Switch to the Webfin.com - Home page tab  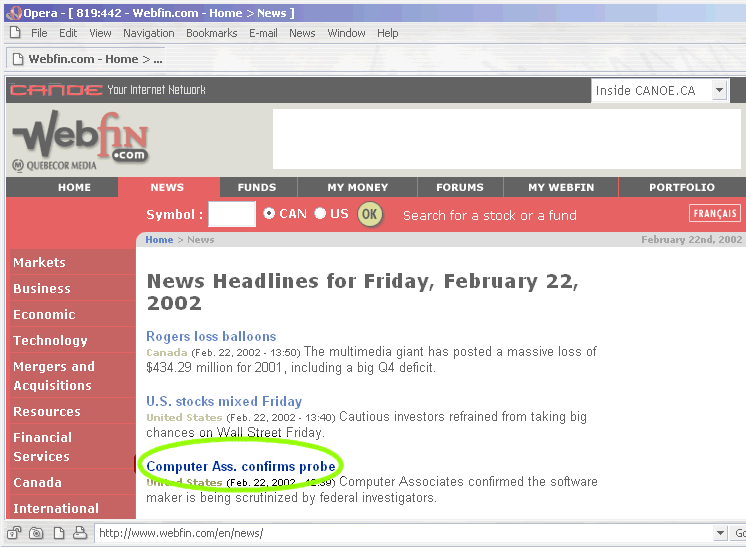(x=88, y=59)
